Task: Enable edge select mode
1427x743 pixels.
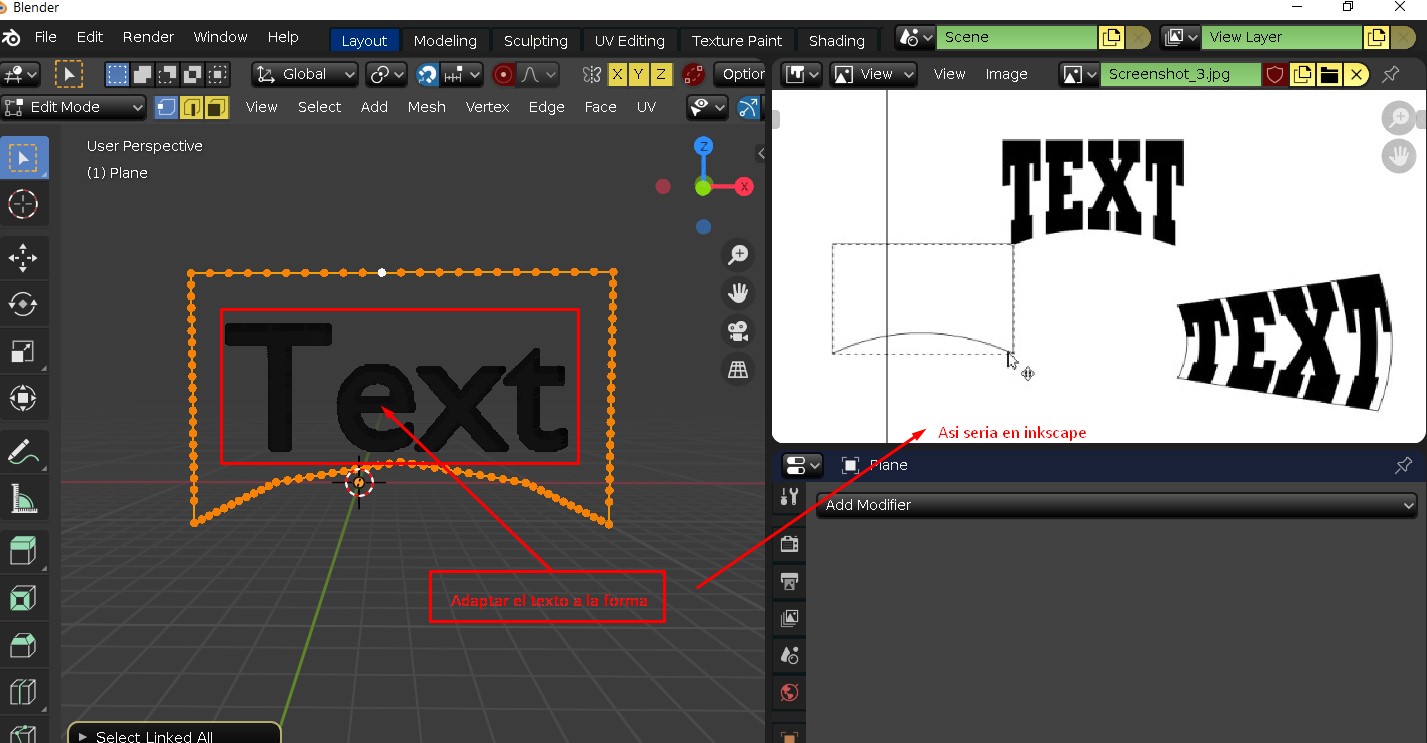Action: [x=192, y=107]
